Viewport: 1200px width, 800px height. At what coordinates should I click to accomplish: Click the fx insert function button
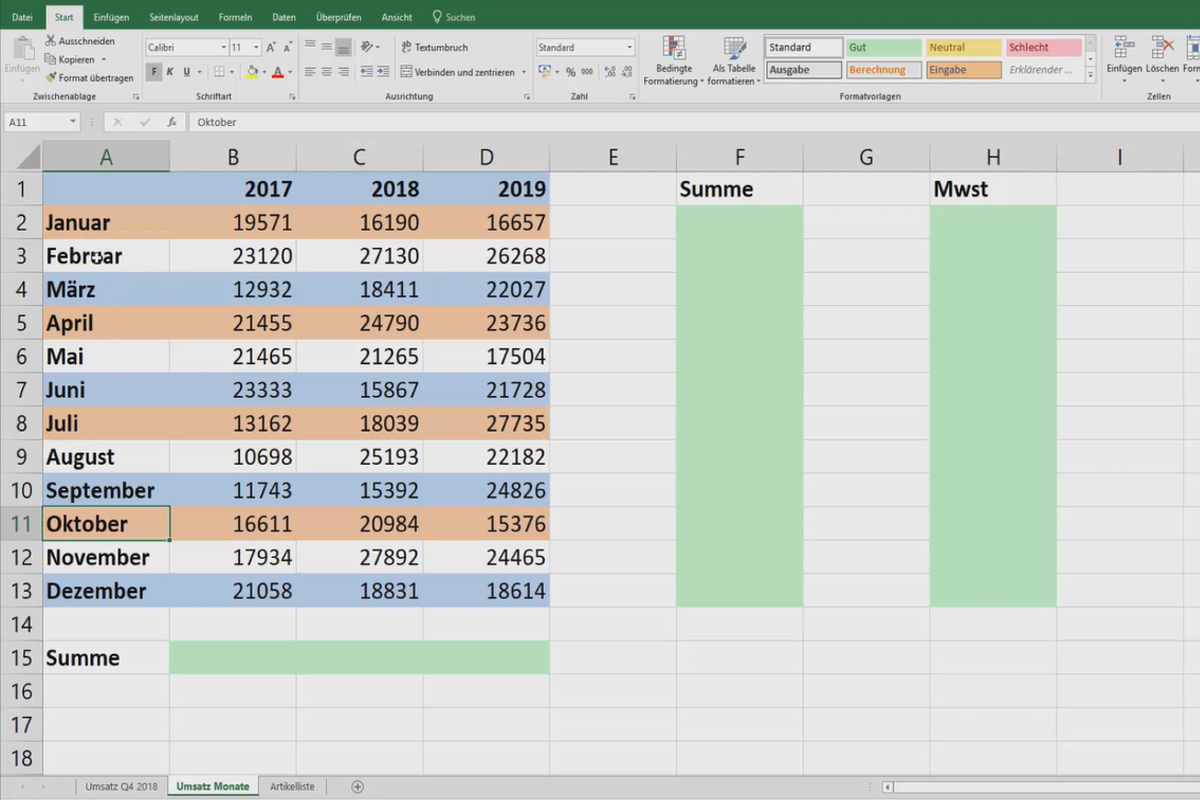pos(170,121)
